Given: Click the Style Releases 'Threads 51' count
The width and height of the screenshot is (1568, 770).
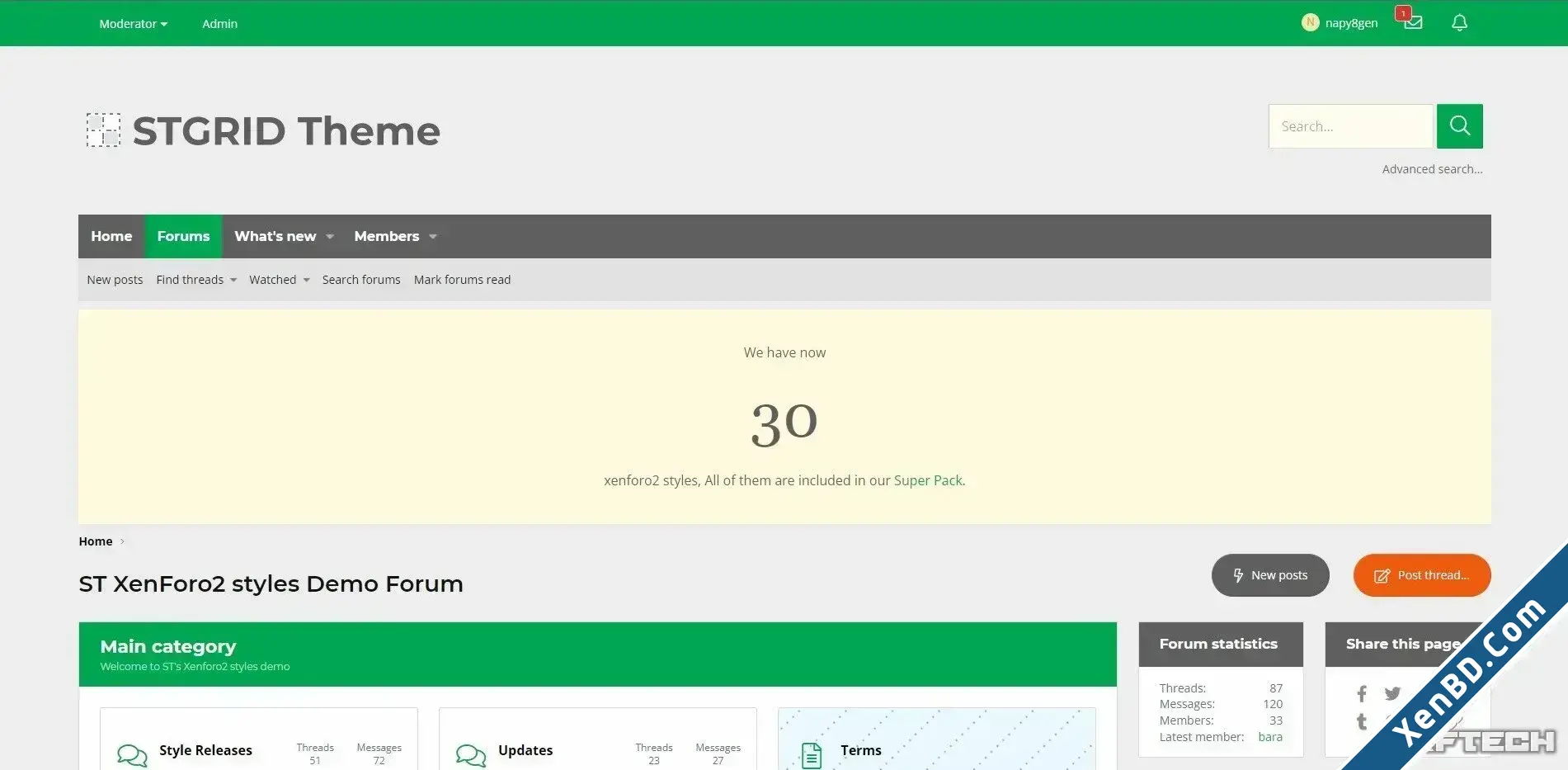Looking at the screenshot, I should pyautogui.click(x=315, y=753).
